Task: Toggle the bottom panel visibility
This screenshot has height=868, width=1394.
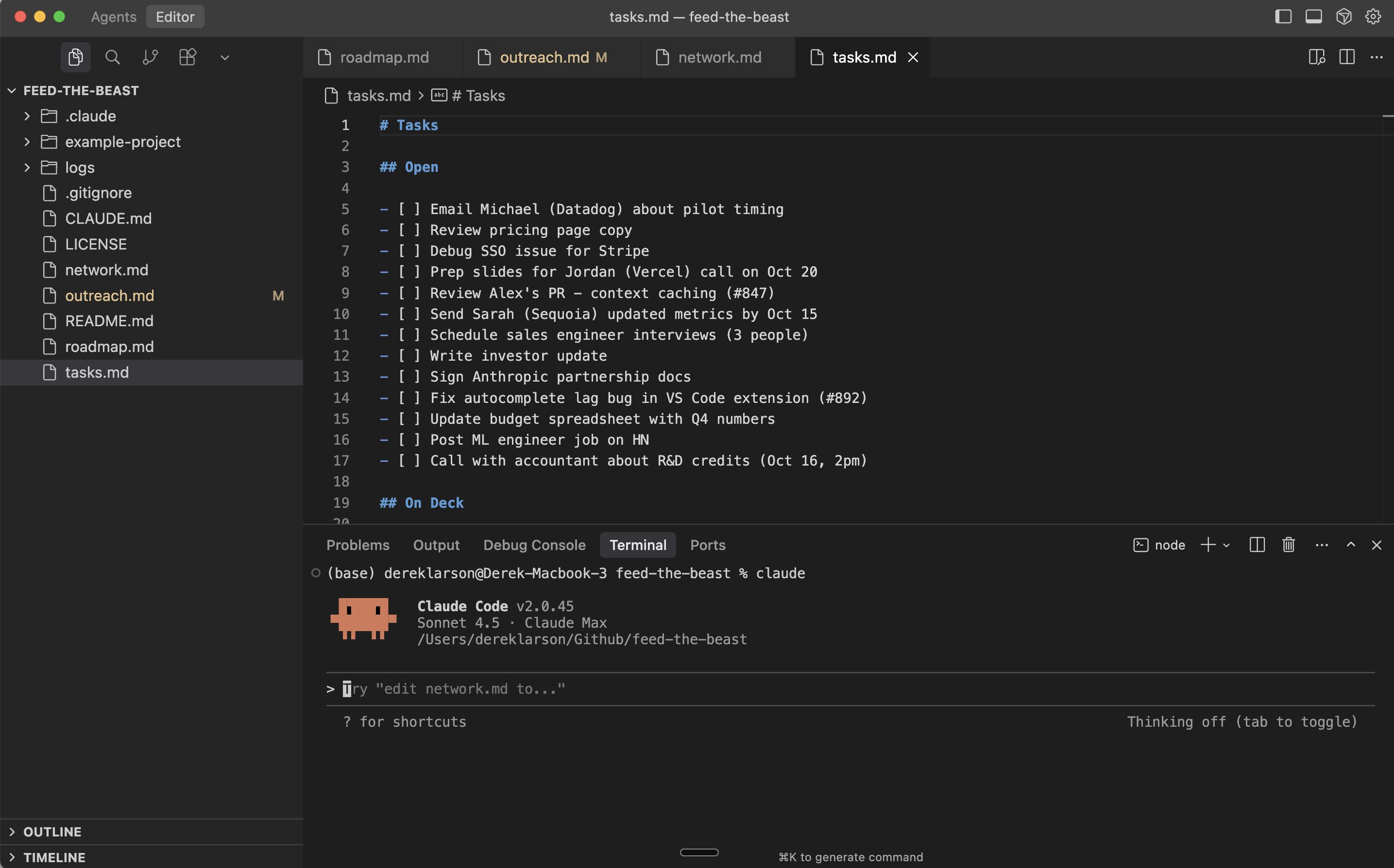Action: (1313, 17)
